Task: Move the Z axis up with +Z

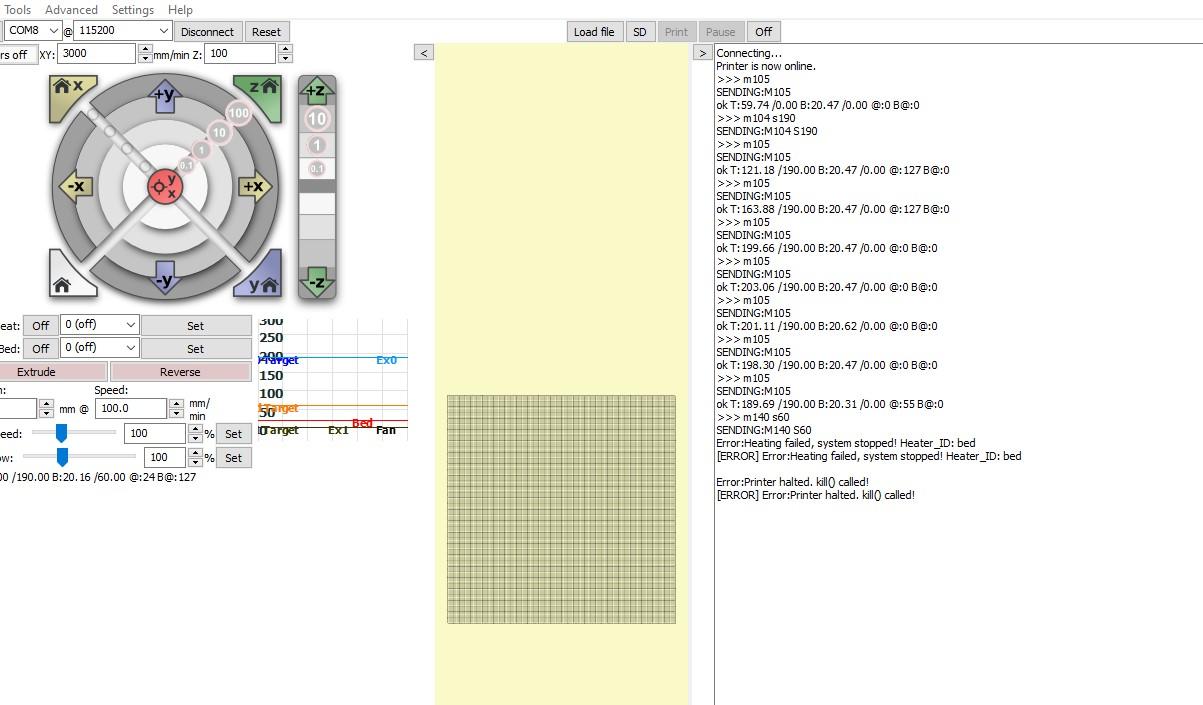Action: click(x=316, y=91)
